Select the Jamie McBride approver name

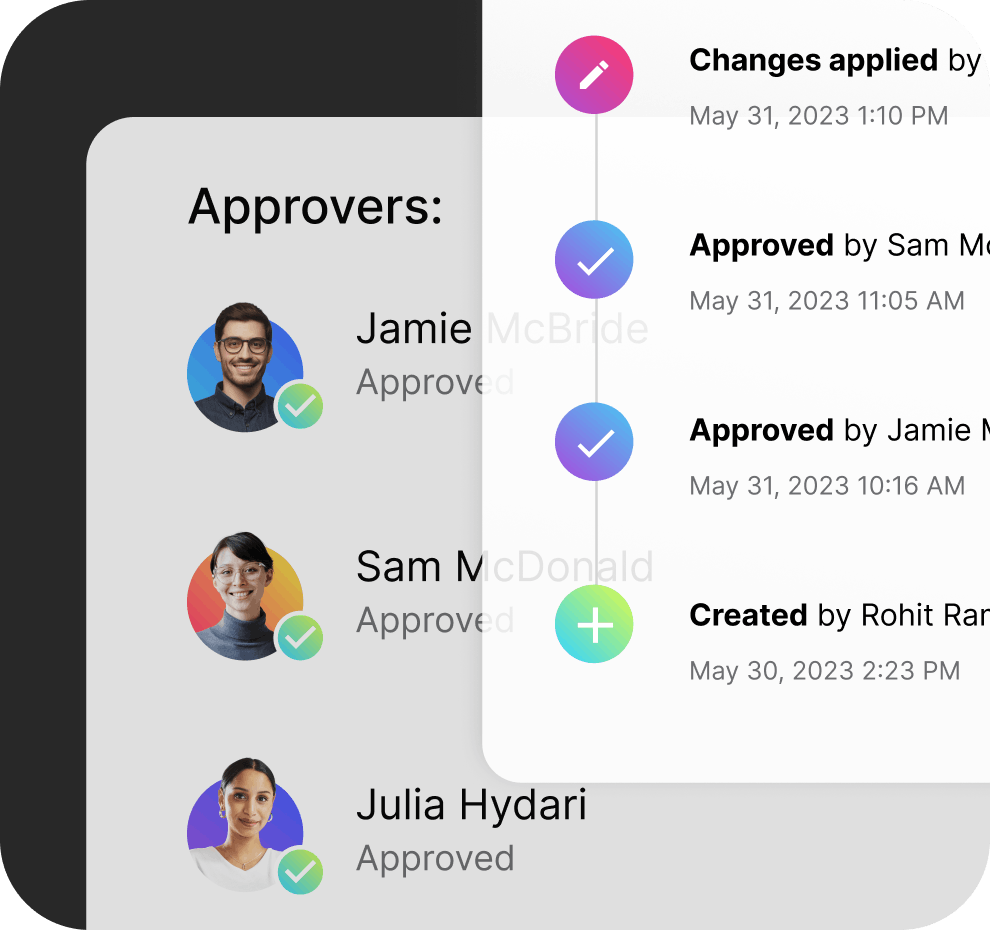(x=503, y=329)
